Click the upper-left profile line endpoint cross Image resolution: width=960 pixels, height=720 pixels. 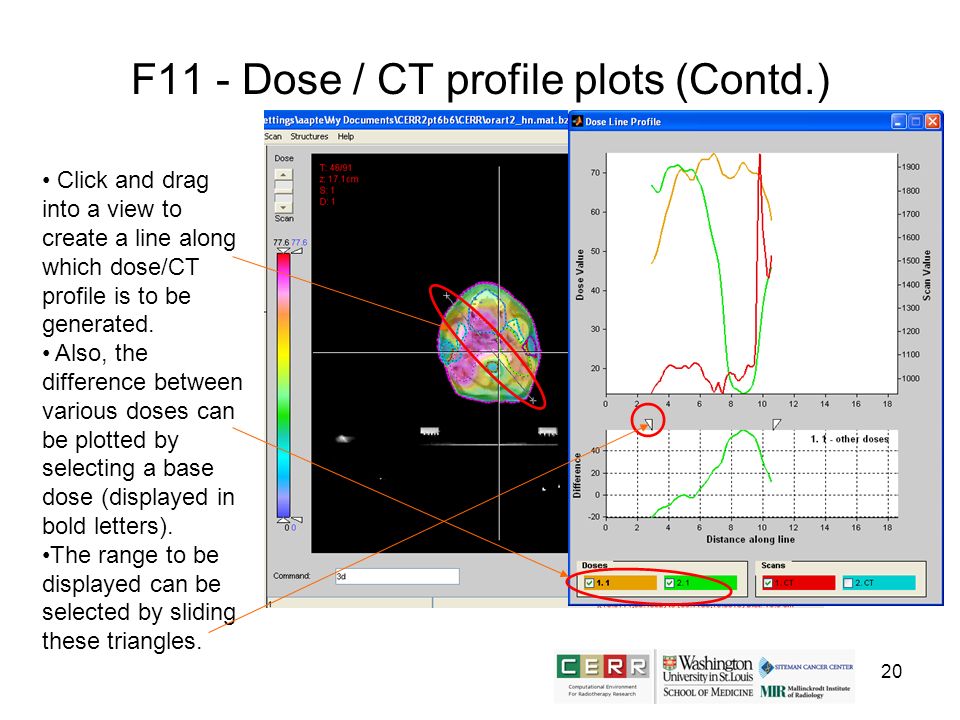[x=447, y=296]
